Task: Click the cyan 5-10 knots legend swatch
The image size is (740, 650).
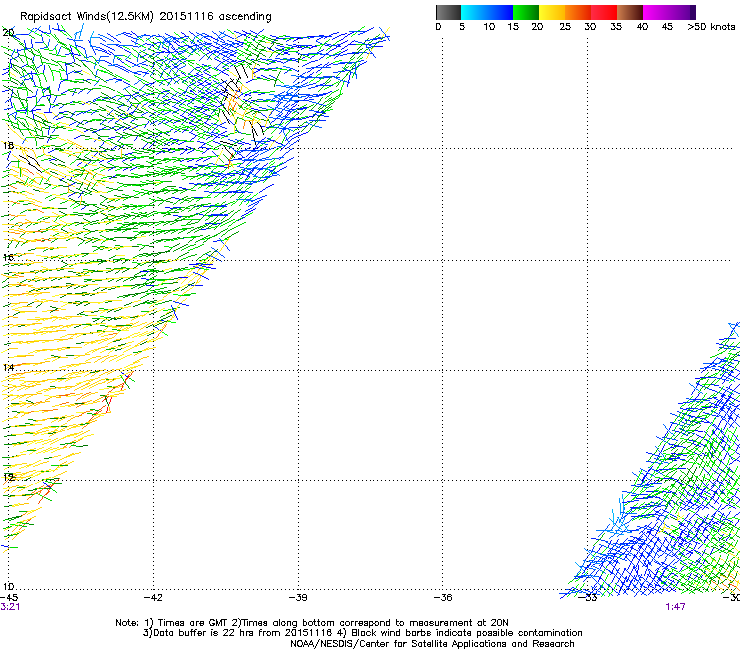Action: [x=474, y=12]
